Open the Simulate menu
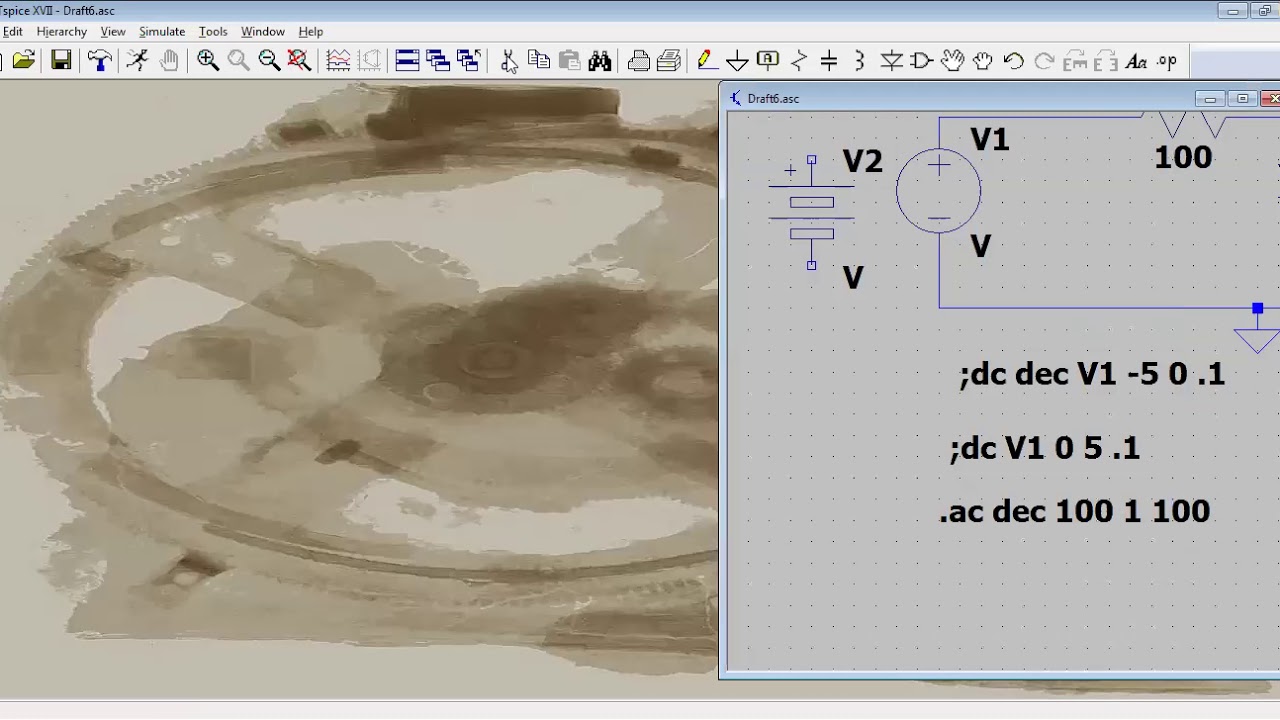1280x720 pixels. [x=162, y=31]
